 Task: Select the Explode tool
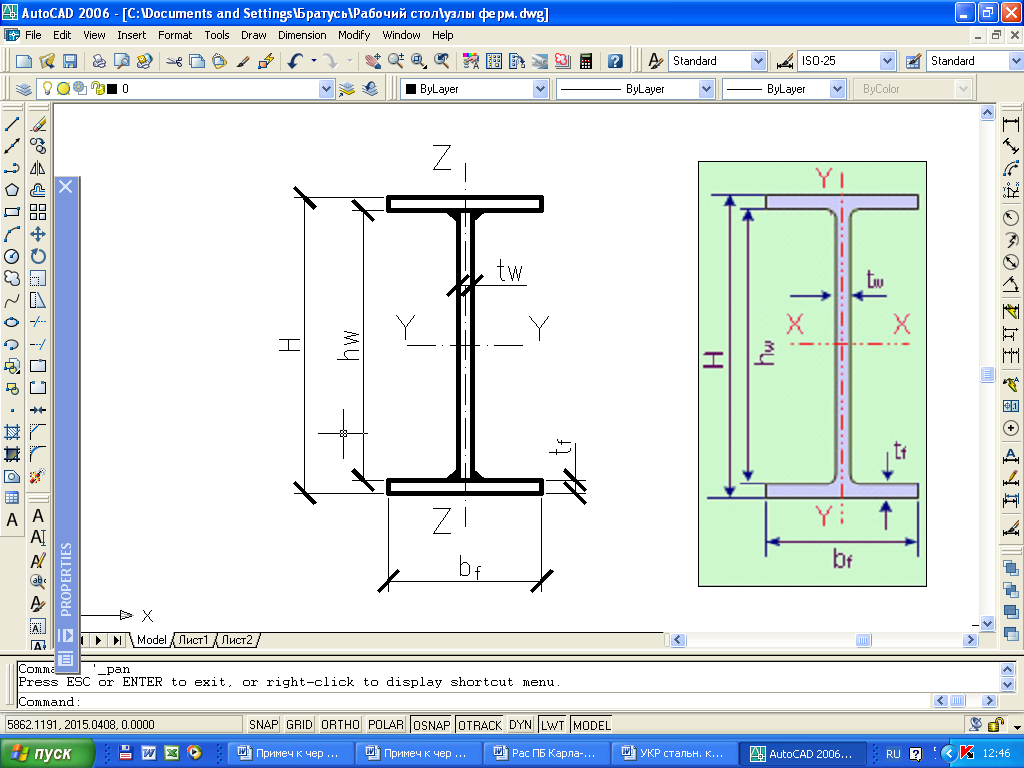[38, 475]
